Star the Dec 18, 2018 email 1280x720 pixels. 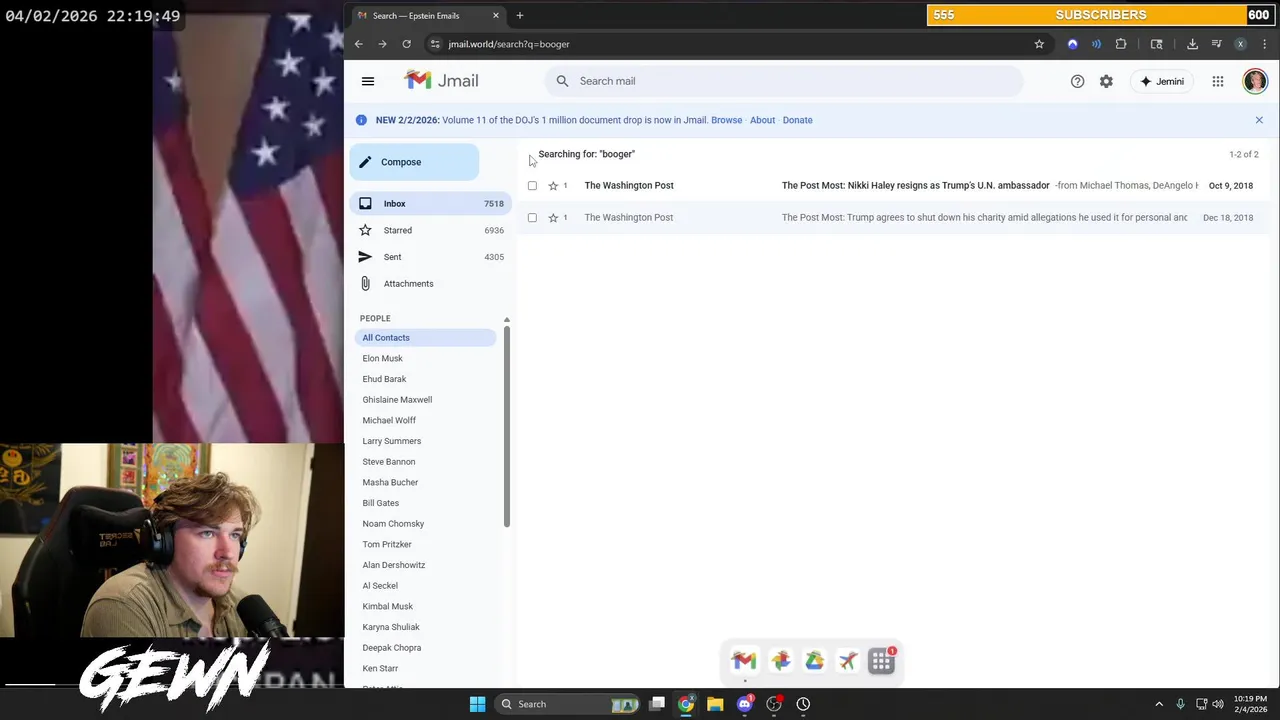[x=553, y=217]
